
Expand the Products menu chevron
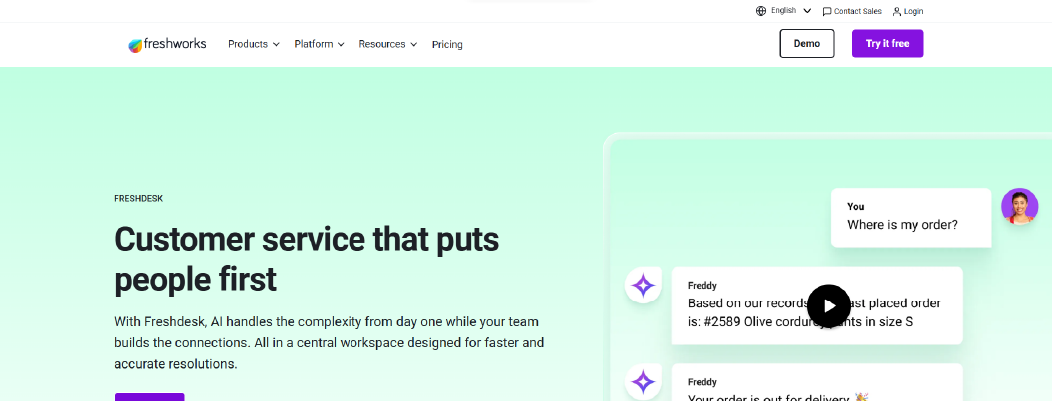(276, 44)
